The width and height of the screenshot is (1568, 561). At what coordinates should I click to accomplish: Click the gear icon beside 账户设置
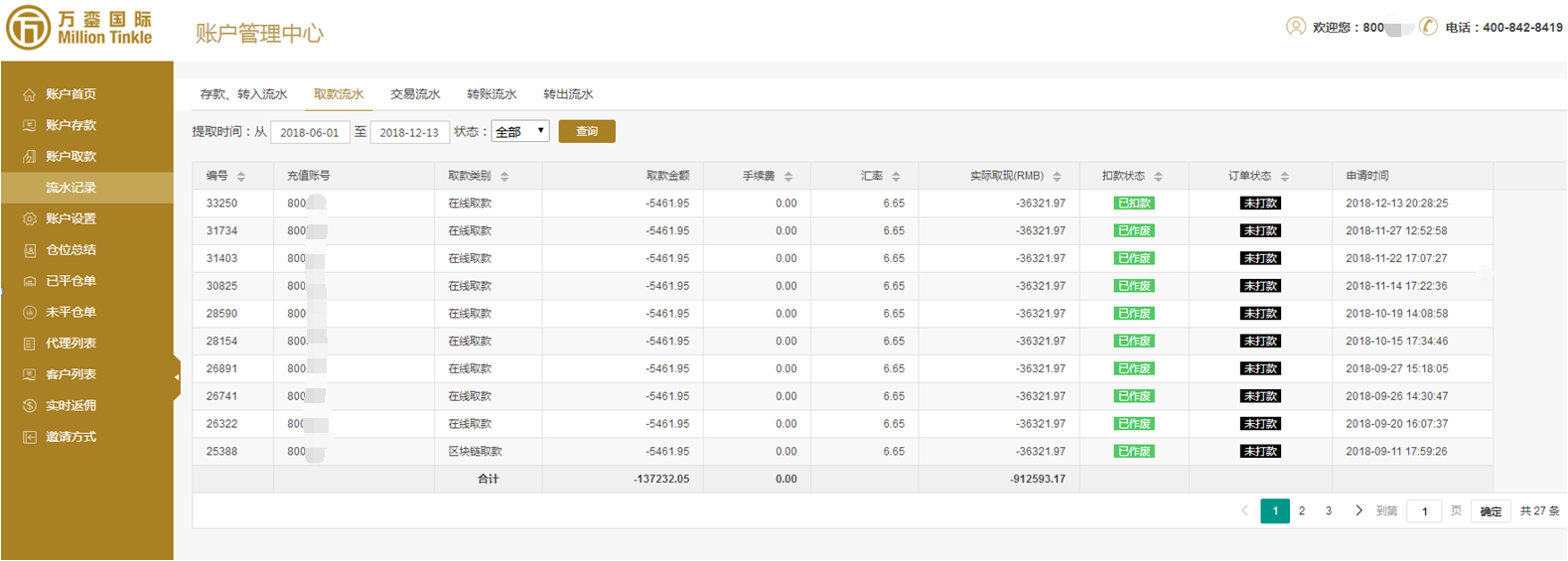tap(29, 218)
